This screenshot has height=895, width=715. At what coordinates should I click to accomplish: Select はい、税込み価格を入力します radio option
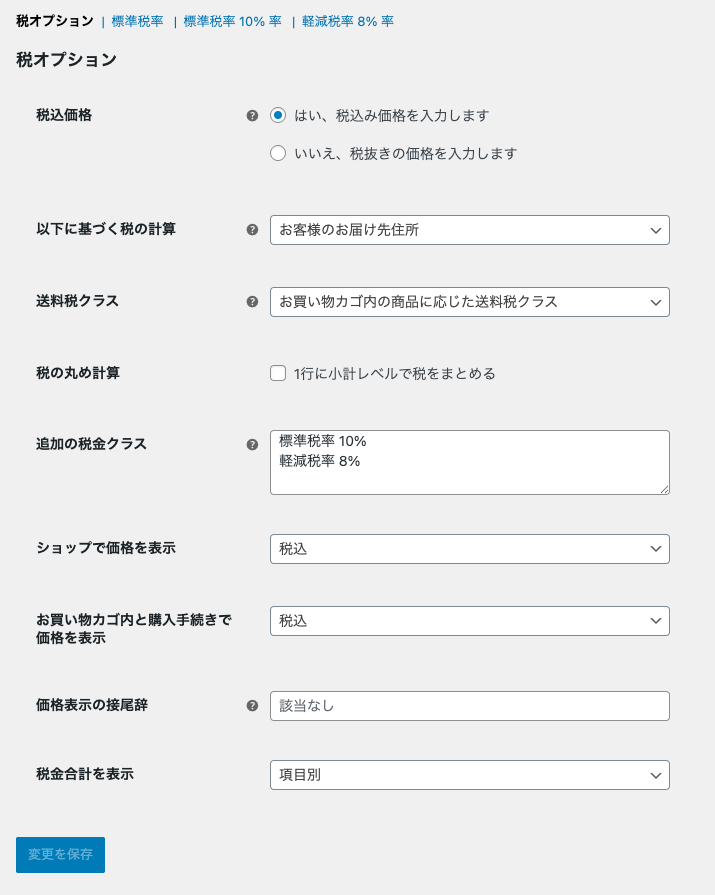point(278,116)
